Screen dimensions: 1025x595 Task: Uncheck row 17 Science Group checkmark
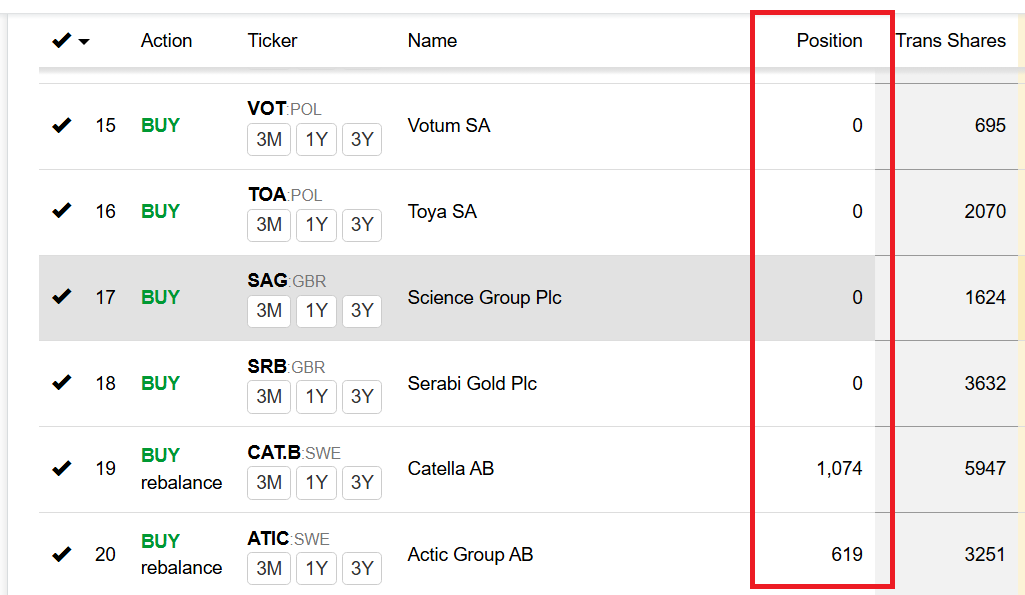pos(61,297)
